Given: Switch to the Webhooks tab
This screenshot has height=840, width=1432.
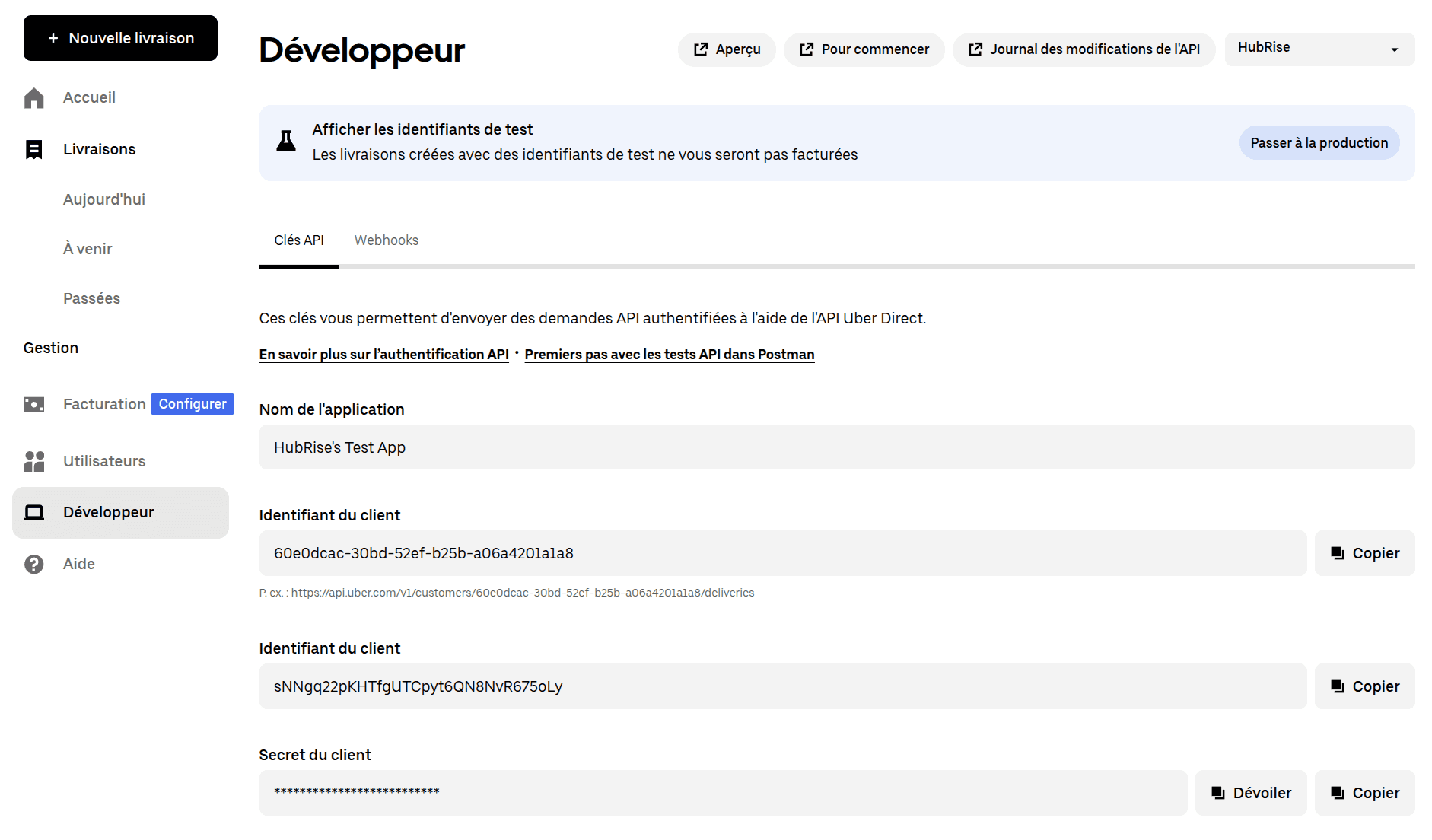Looking at the screenshot, I should tap(386, 240).
